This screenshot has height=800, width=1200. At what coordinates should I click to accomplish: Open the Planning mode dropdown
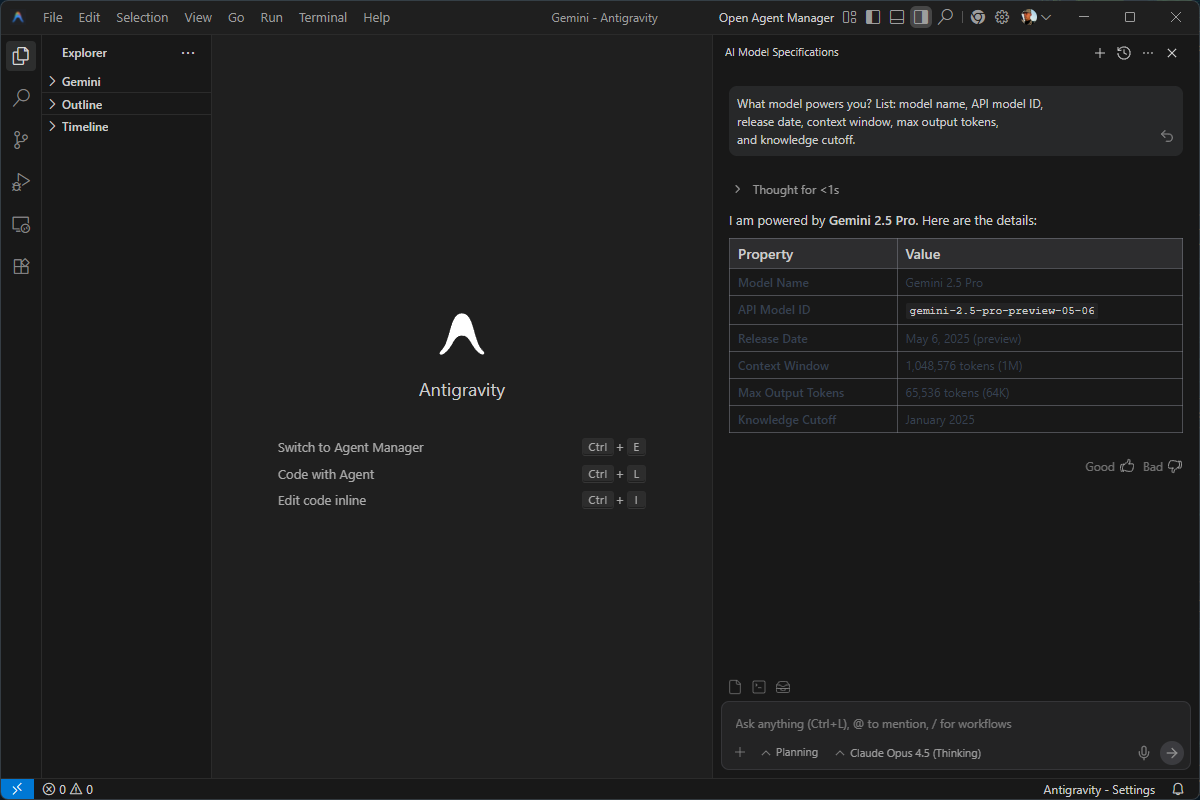coord(789,753)
